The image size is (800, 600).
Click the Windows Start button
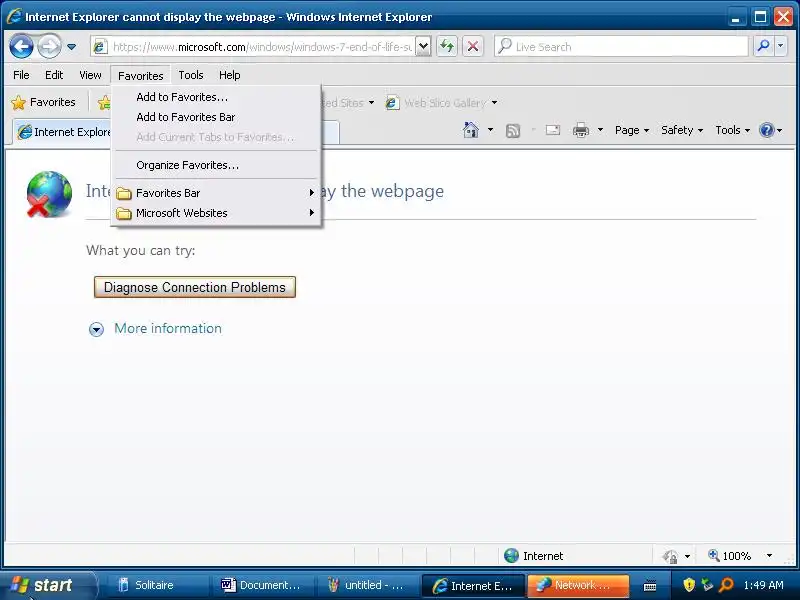47,585
